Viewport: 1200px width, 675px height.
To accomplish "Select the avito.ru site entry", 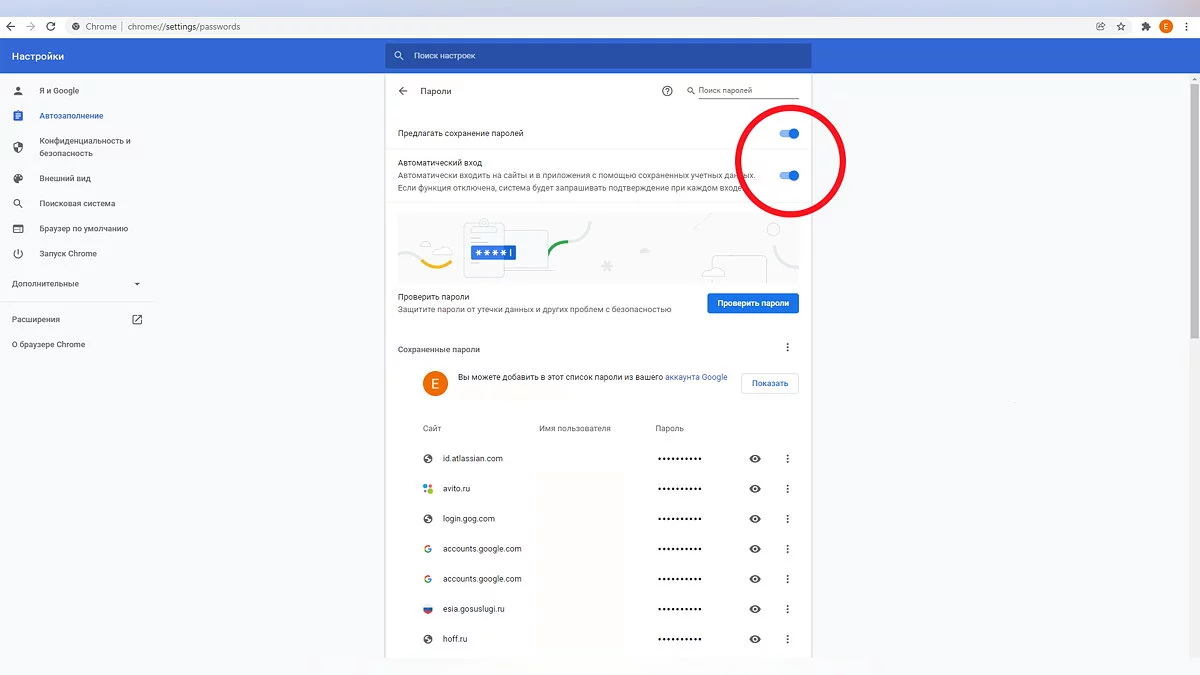I will point(456,489).
